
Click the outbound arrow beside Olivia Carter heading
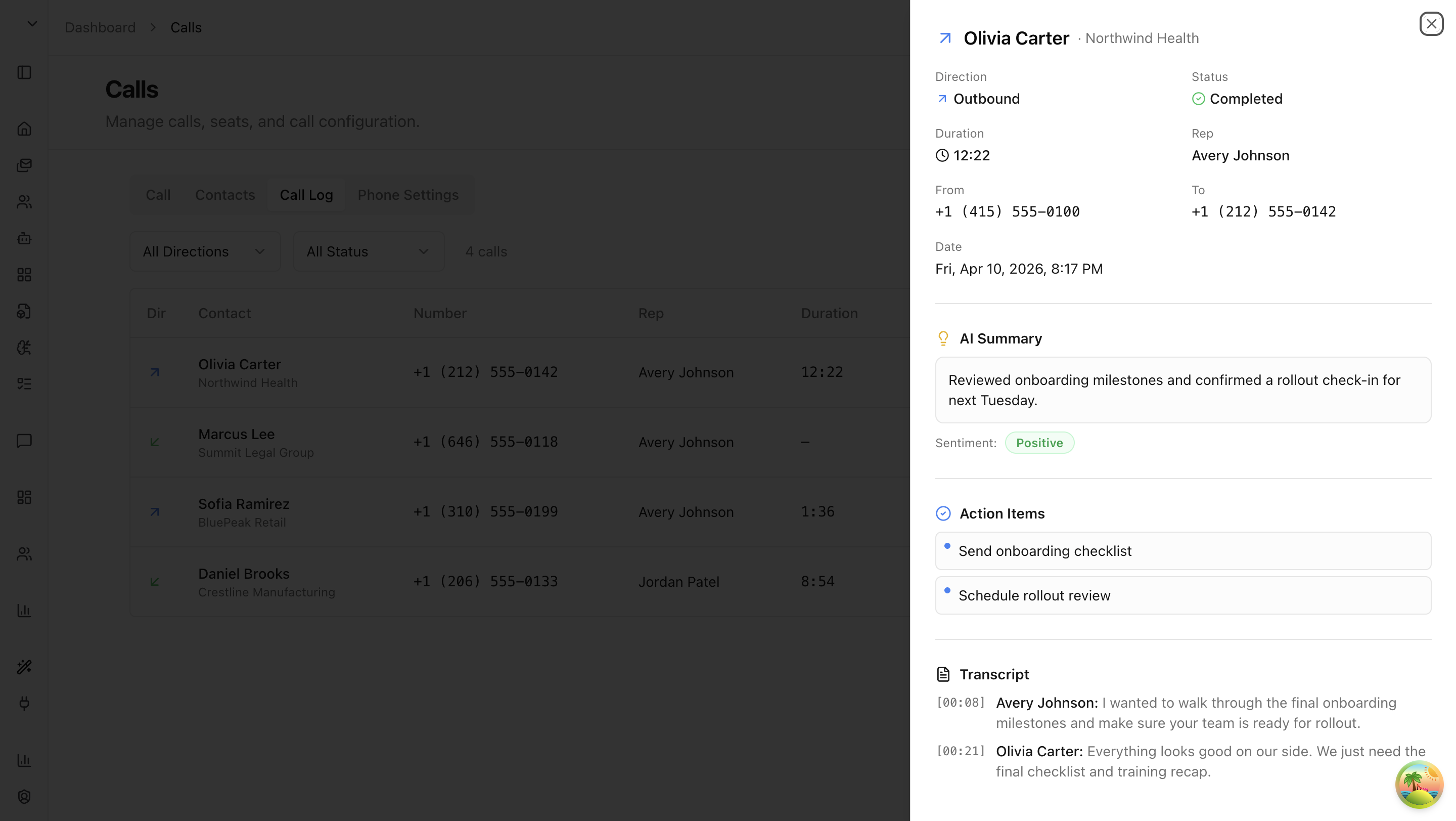945,38
